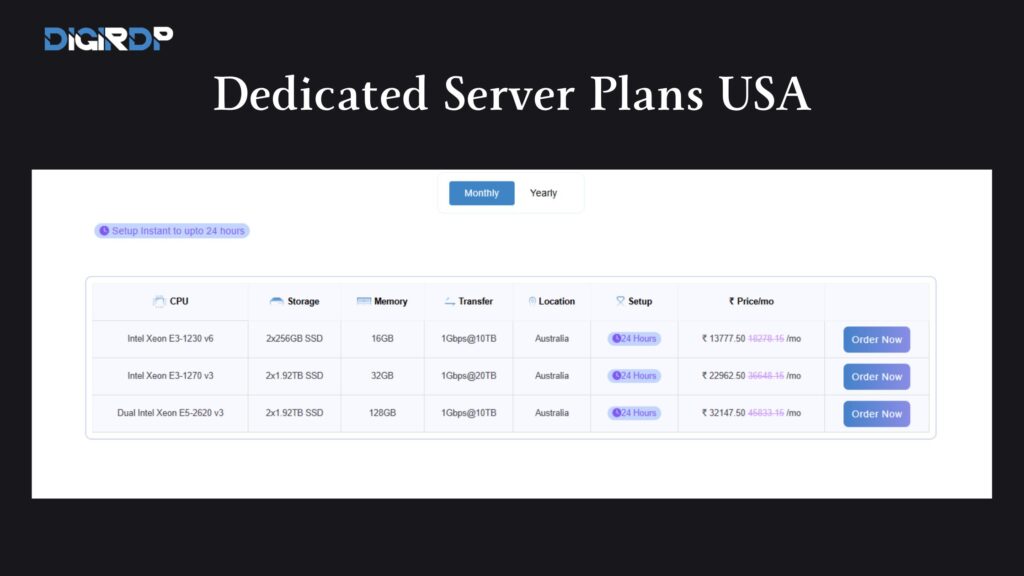Click the Intel Xeon E3-1230 v6 CPU cell
Viewport: 1024px width, 576px height.
(x=170, y=339)
